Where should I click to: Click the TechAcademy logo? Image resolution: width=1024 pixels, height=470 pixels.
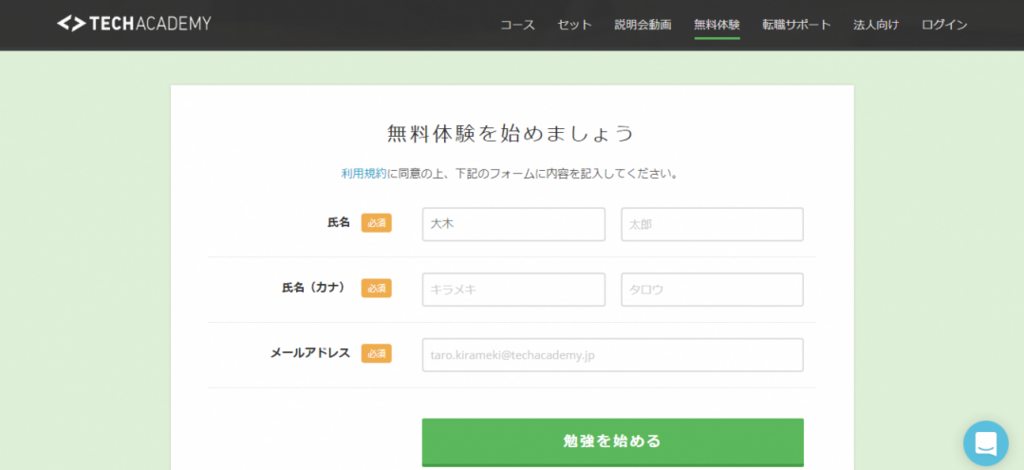[134, 24]
